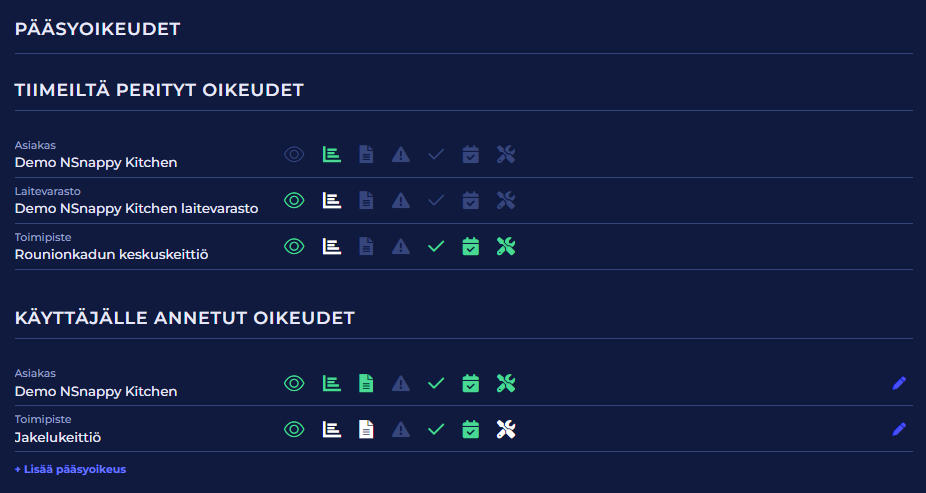Click checkmark icon in Rounionkadun keskuskeittiö row
The height and width of the screenshot is (493, 926).
435,246
